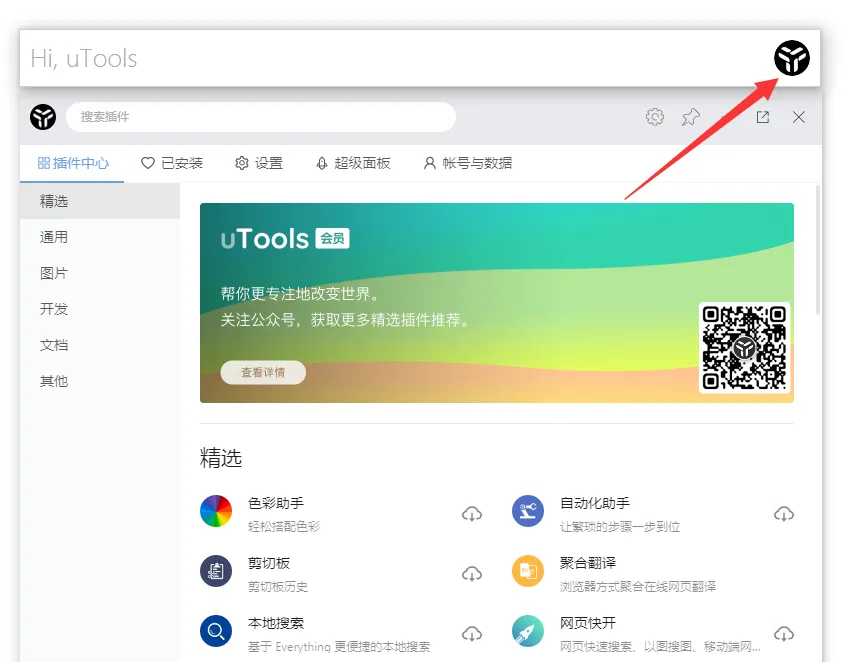853x662 pixels.
Task: Click the 浏览器方式聚合在线网页翻译 description
Action: [x=638, y=586]
